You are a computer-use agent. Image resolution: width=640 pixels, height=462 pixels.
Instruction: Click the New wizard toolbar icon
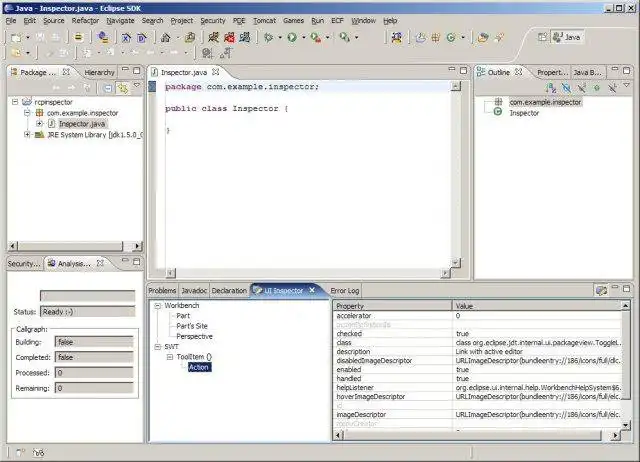point(16,38)
